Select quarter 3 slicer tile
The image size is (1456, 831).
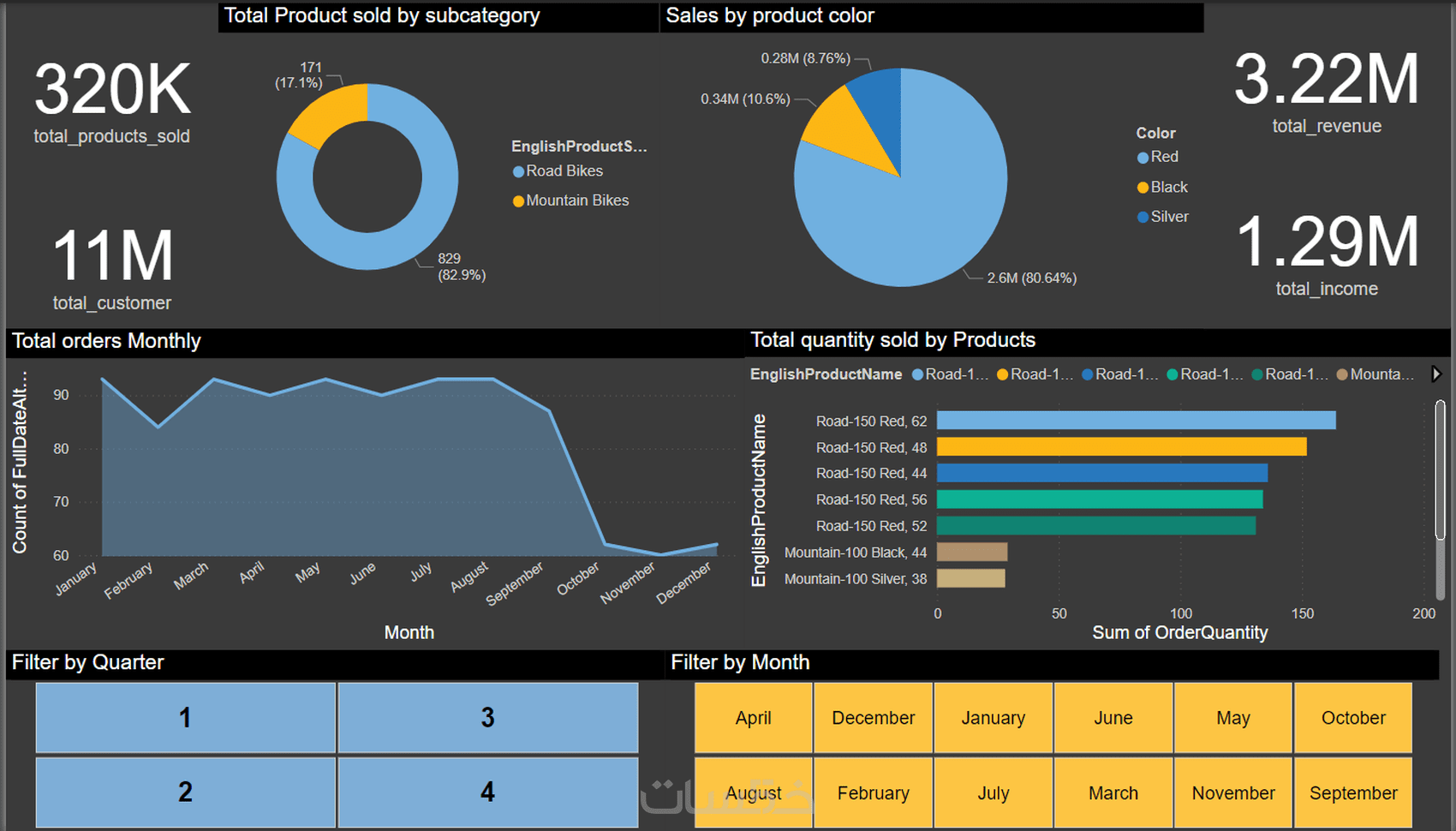488,718
